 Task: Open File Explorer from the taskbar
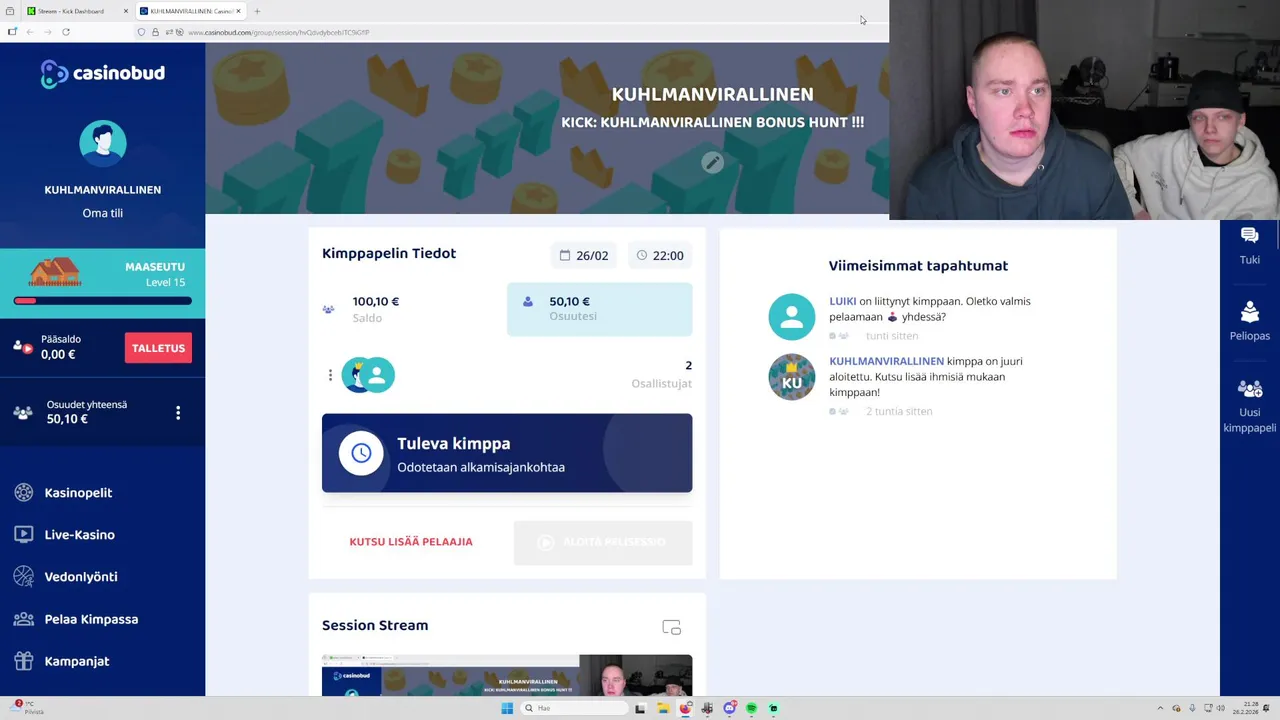coord(663,708)
